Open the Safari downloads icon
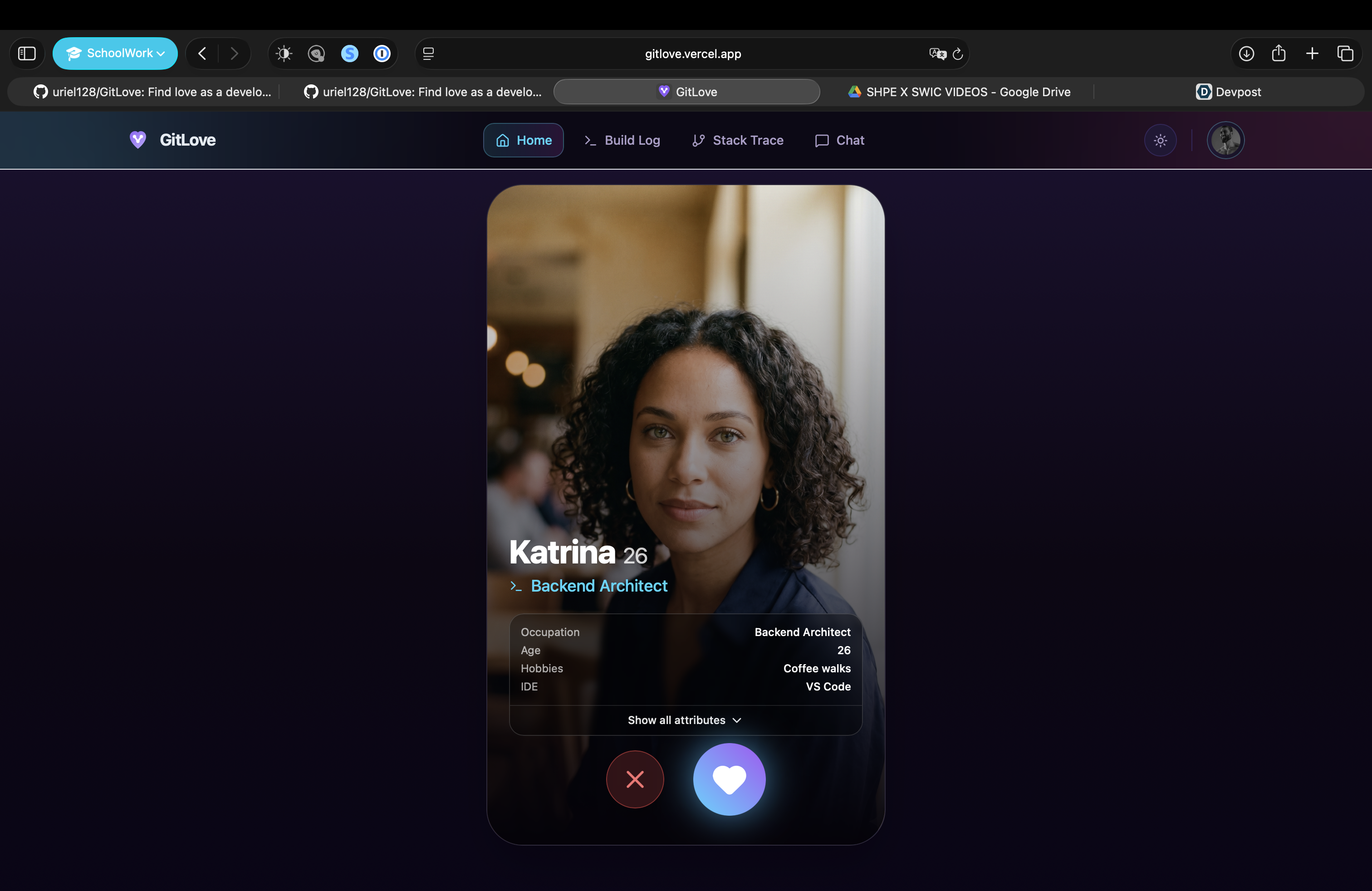Image resolution: width=1372 pixels, height=891 pixels. pyautogui.click(x=1246, y=54)
